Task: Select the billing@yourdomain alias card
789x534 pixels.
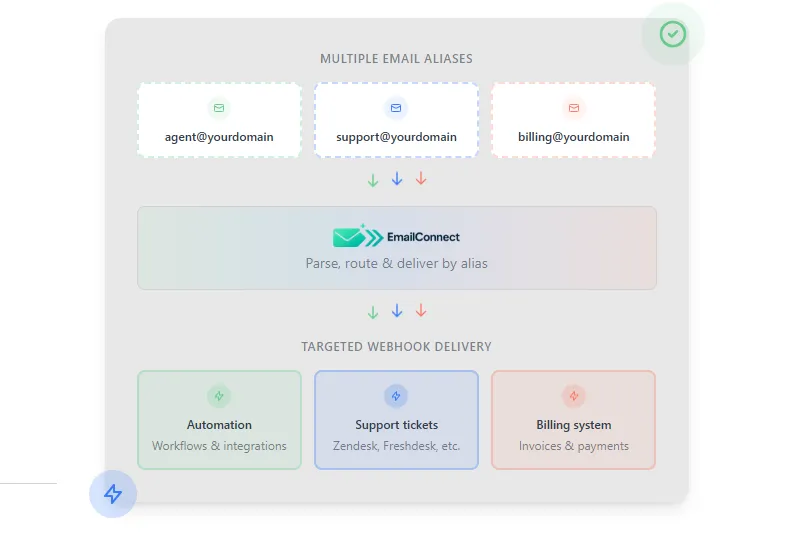Action: (573, 121)
